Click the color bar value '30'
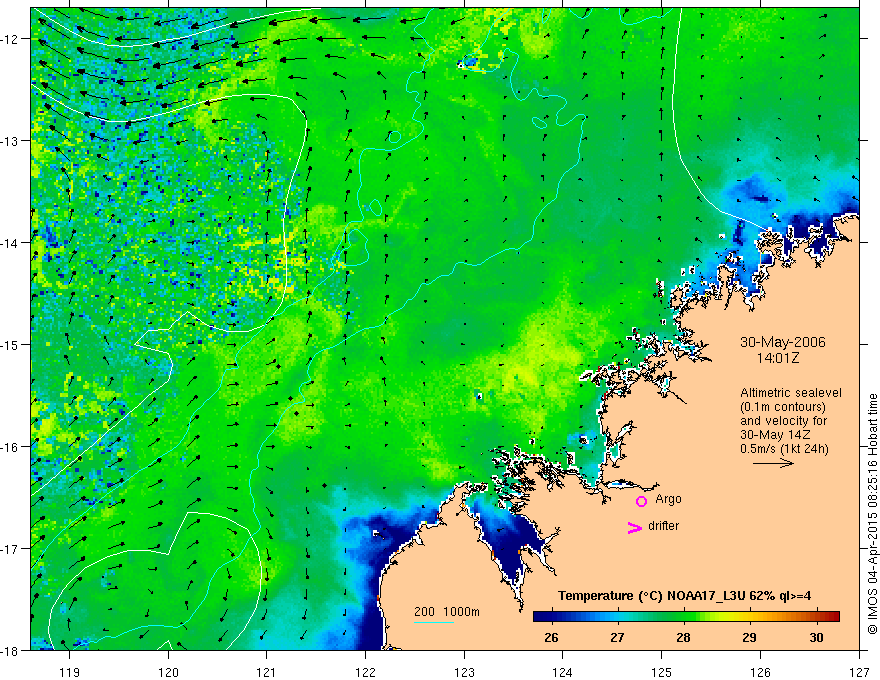 coord(817,637)
